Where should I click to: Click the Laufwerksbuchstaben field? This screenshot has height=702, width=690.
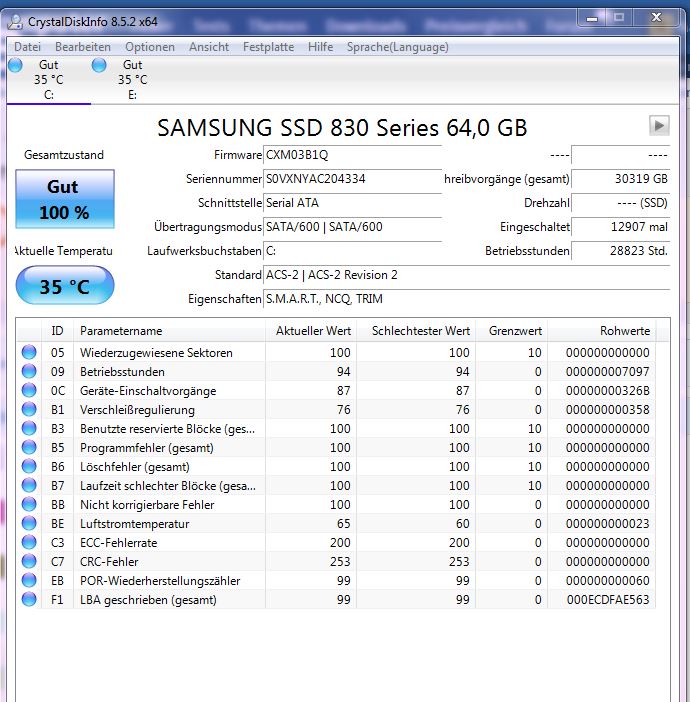(x=352, y=251)
